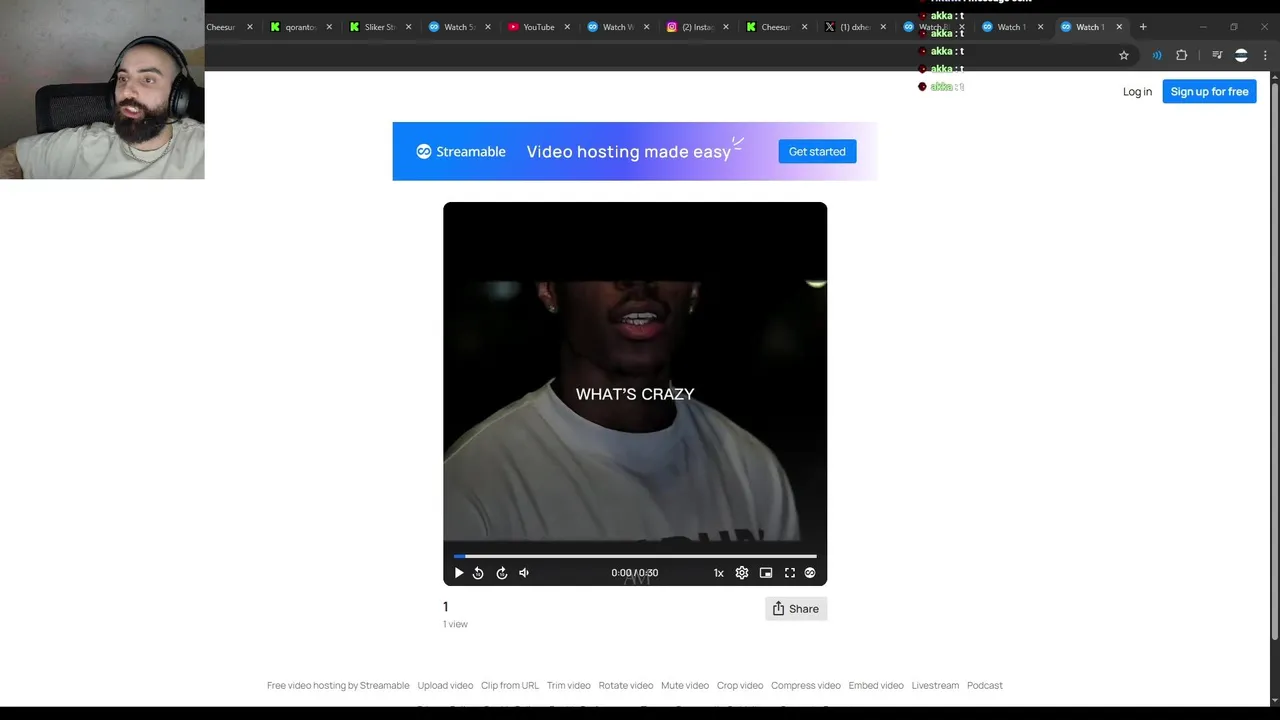This screenshot has height=720, width=1280.
Task: Open the Compress video footer link
Action: click(x=806, y=685)
